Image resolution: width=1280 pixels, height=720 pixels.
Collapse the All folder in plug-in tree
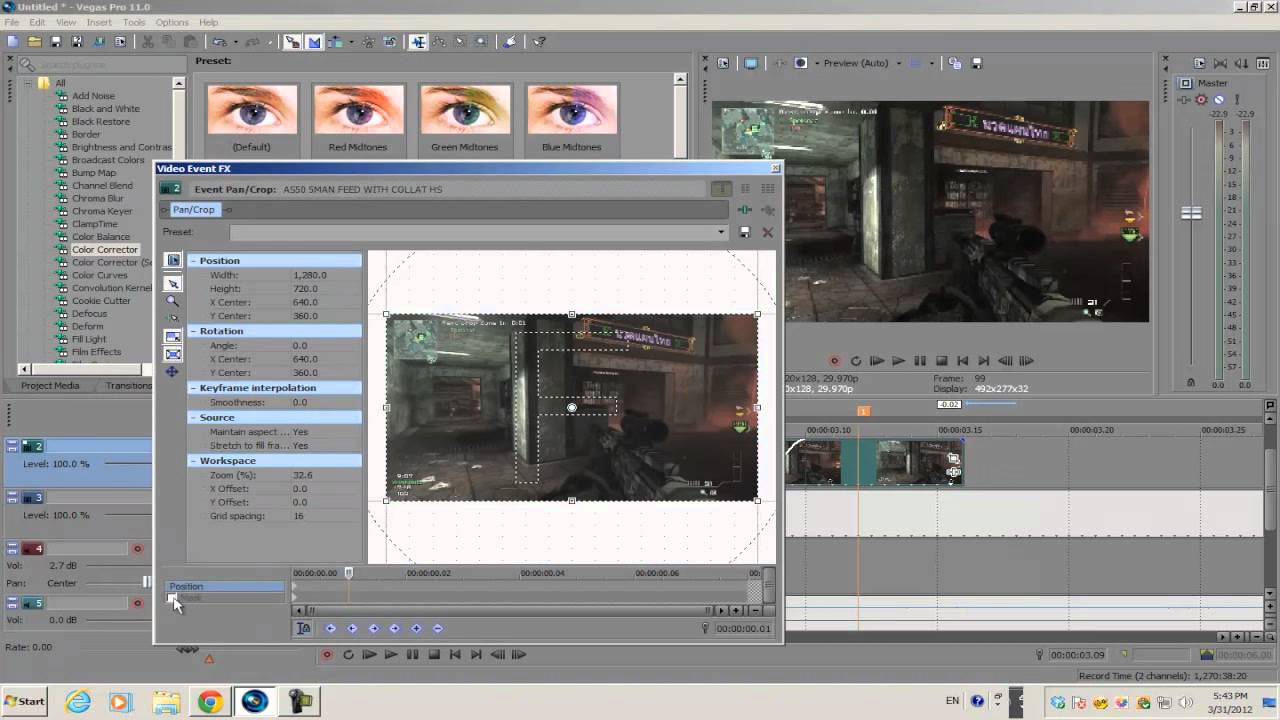[28, 83]
